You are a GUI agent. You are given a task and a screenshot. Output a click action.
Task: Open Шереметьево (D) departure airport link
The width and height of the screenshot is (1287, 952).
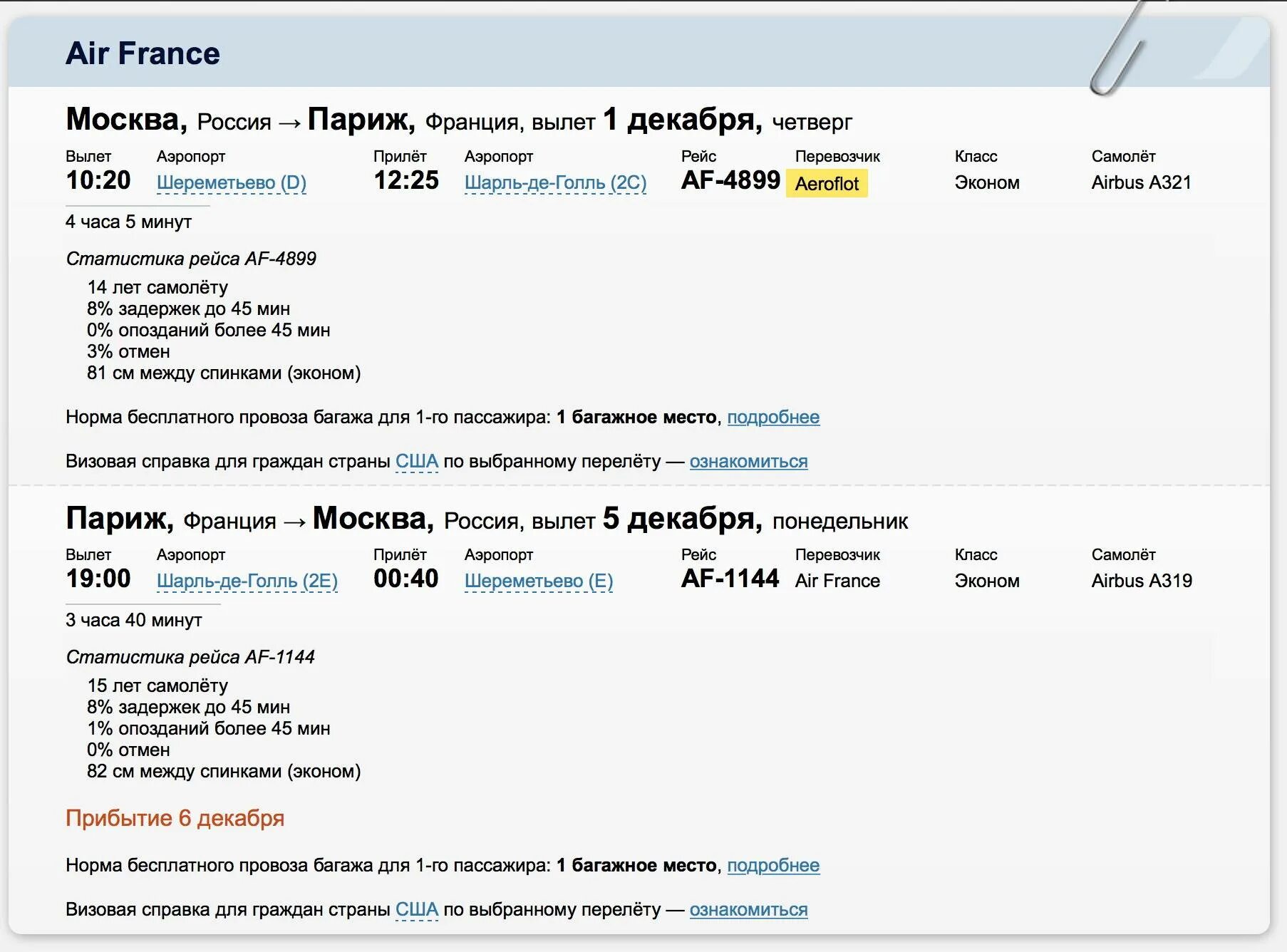click(232, 183)
